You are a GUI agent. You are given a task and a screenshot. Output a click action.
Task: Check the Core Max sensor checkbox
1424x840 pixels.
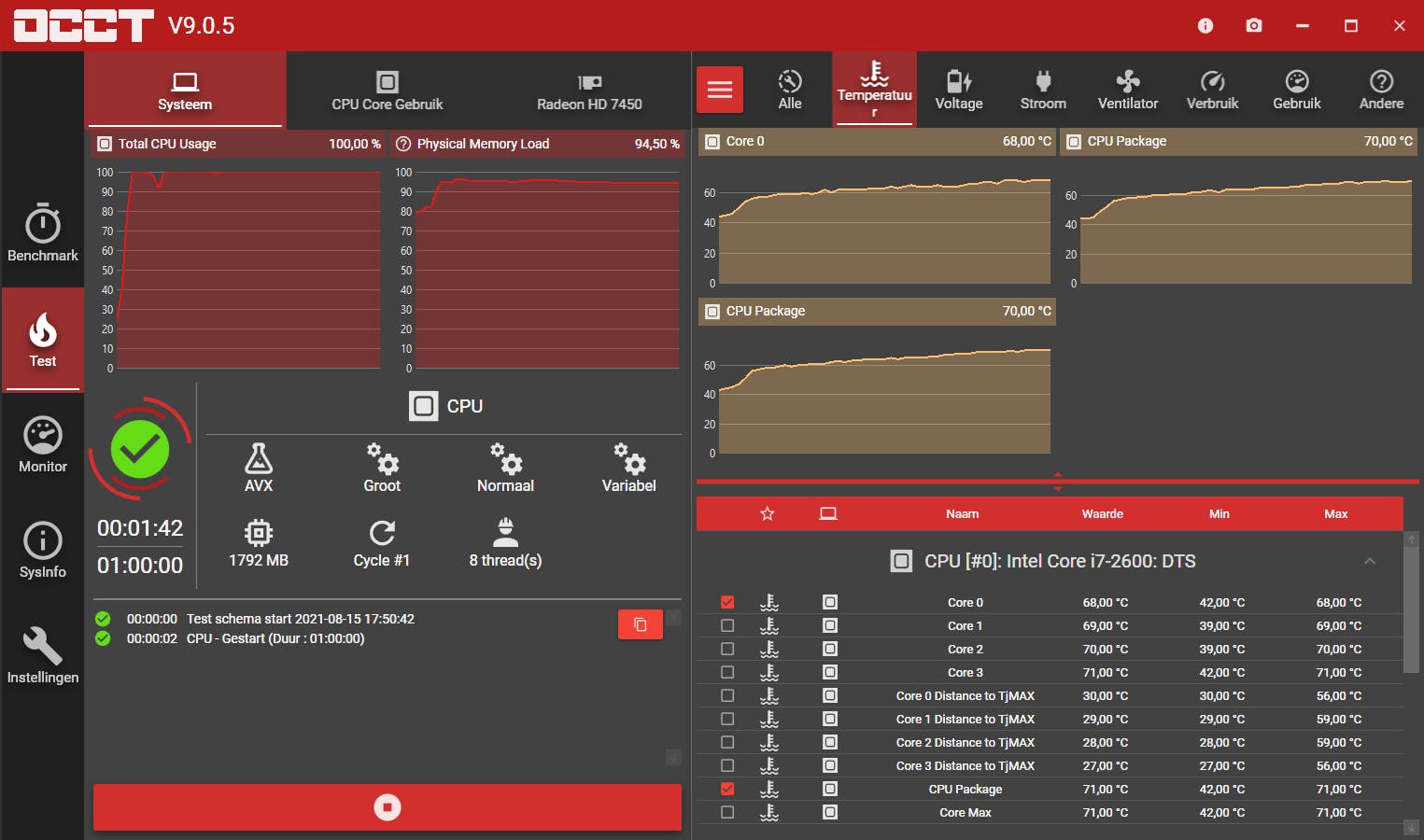tap(727, 812)
